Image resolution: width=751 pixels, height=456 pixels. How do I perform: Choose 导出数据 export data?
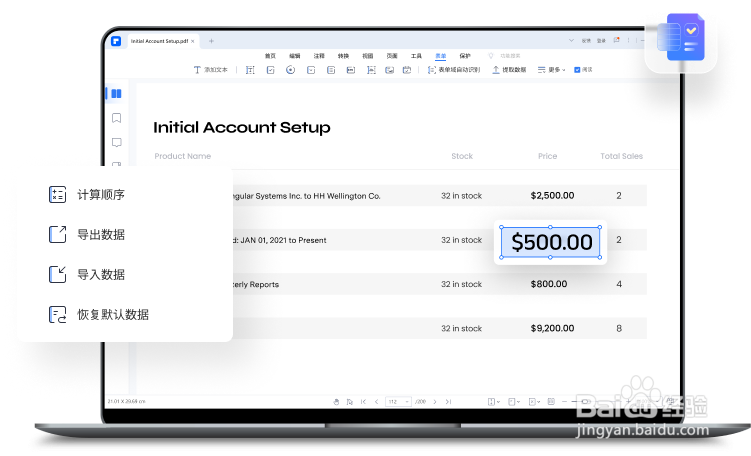(x=87, y=235)
